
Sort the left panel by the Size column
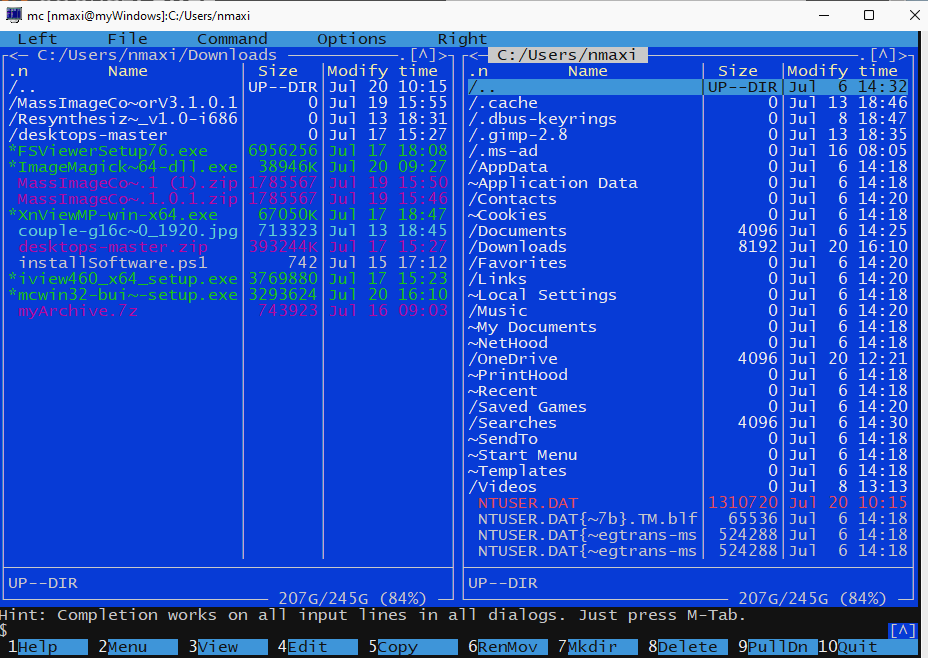[279, 70]
